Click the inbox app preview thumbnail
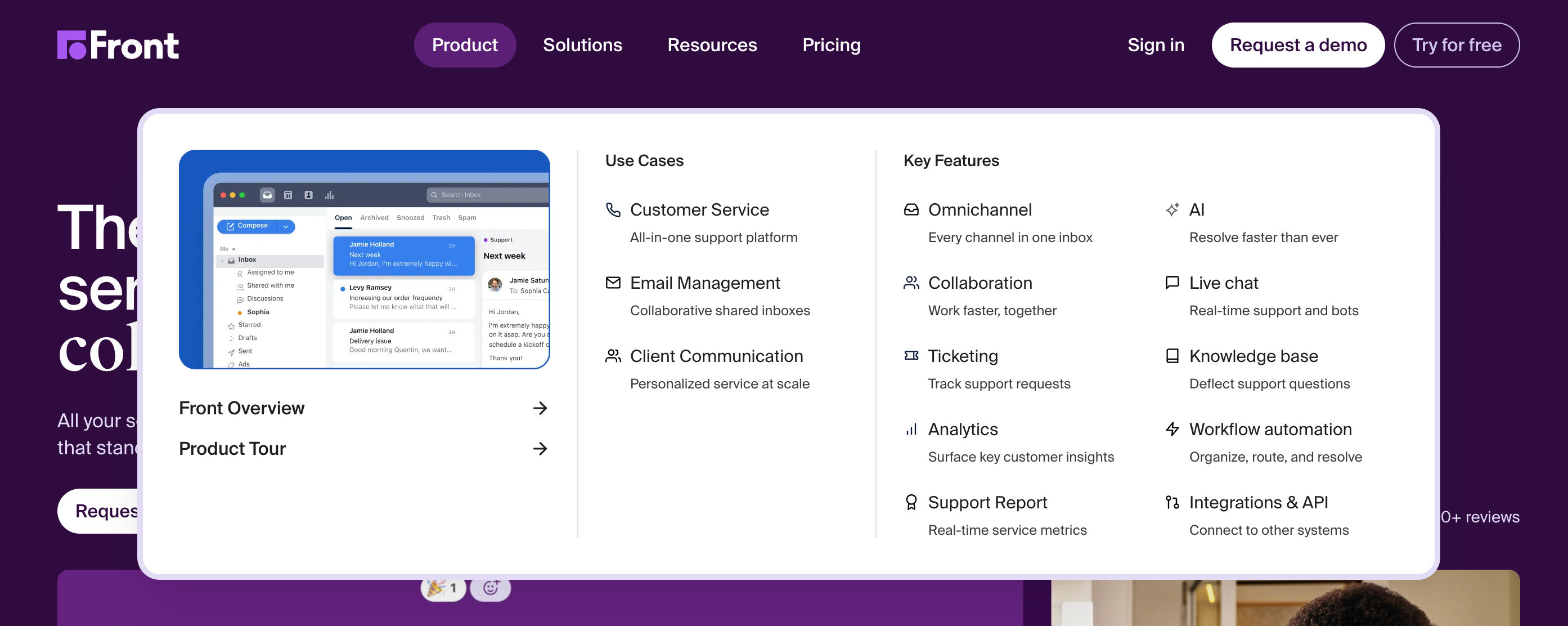Screen dimensions: 1568x626 364,260
